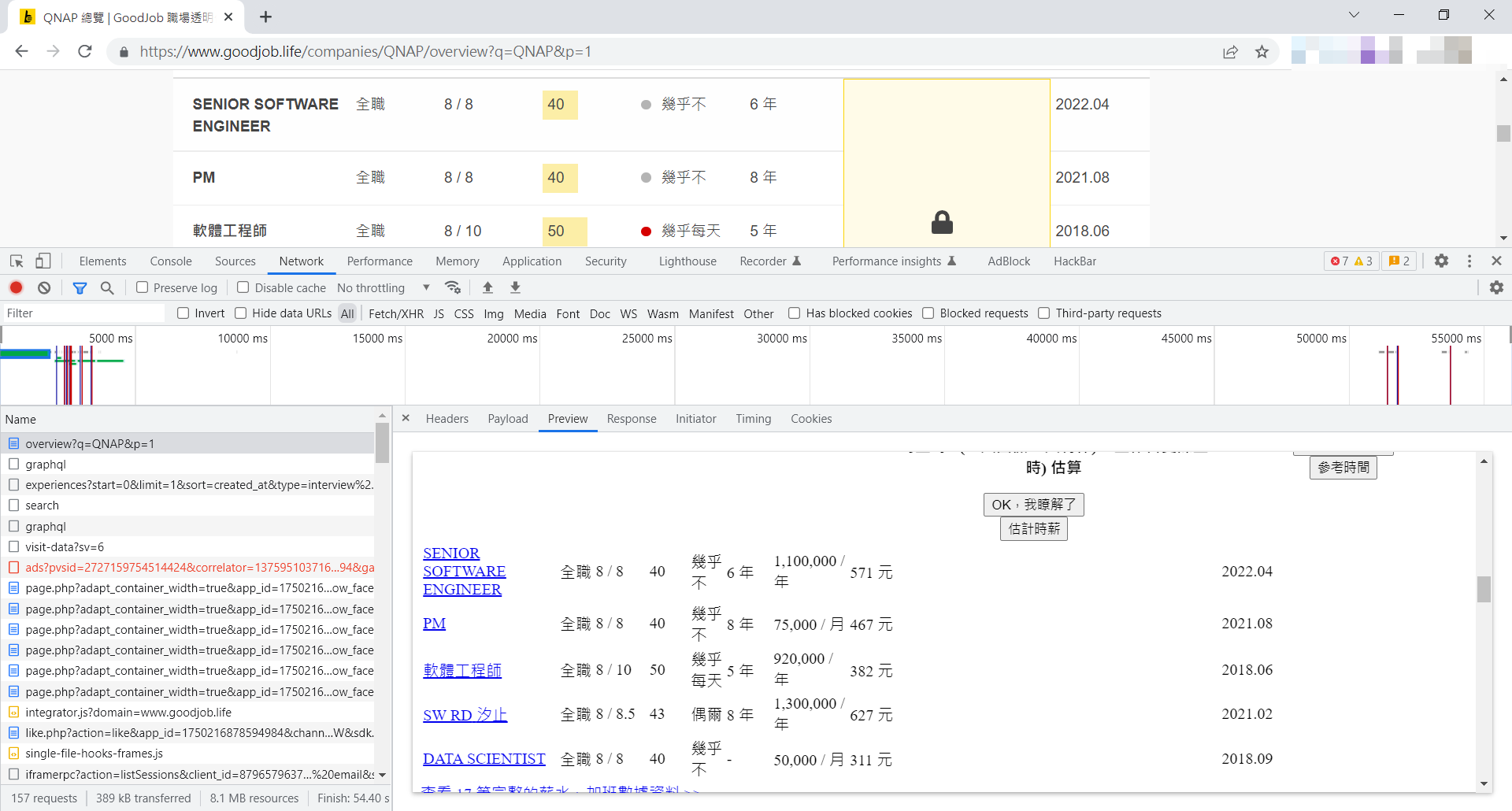Open the DATA SCIENTIST link

click(484, 759)
